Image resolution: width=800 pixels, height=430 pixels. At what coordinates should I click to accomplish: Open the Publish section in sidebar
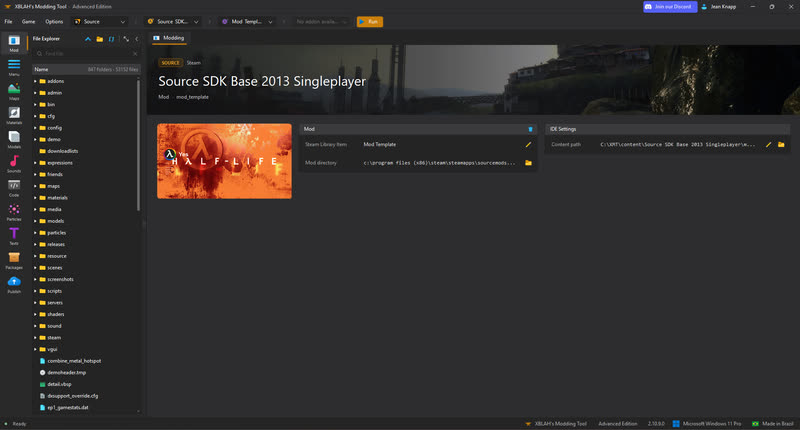click(14, 284)
